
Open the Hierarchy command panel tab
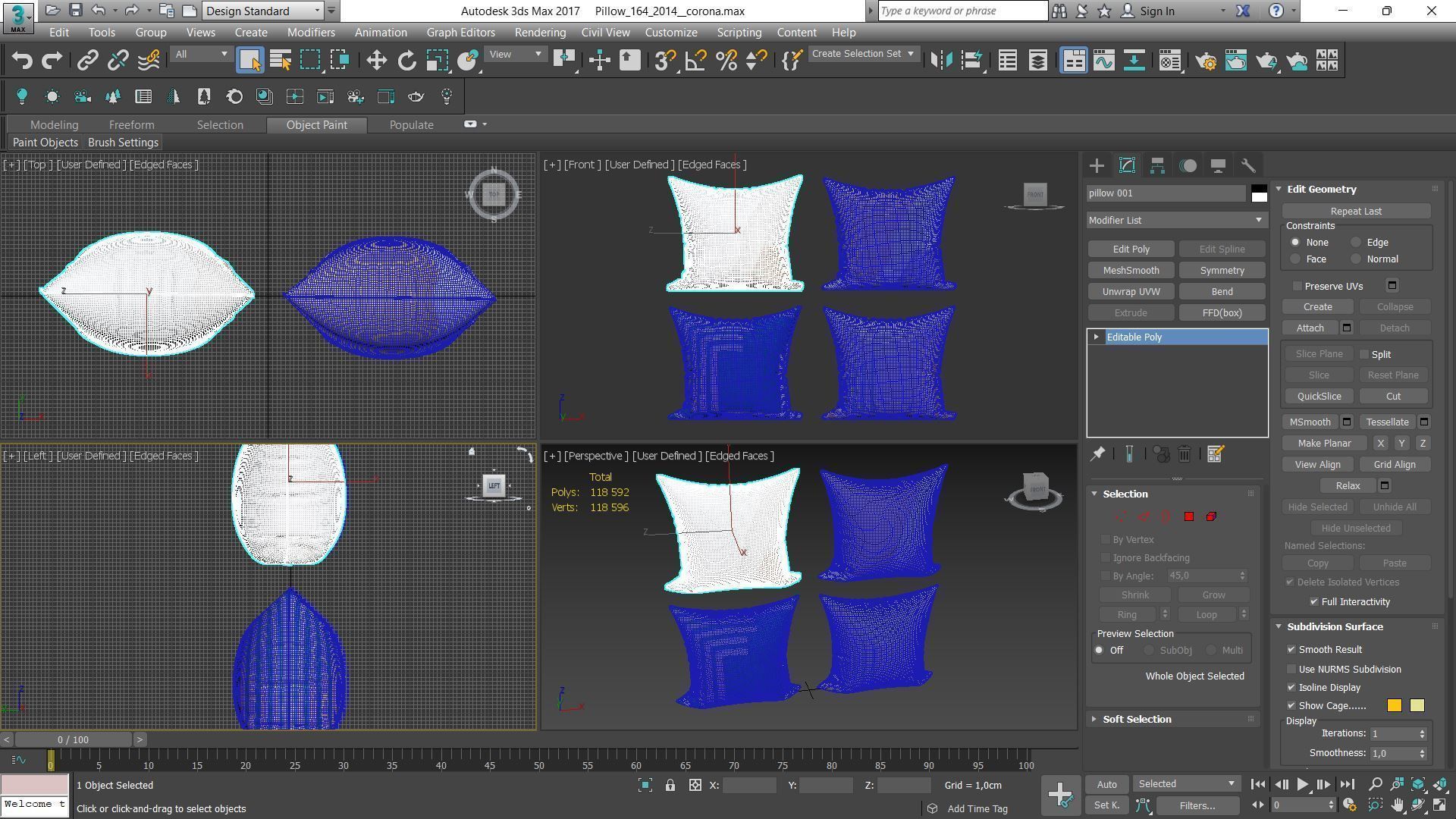1157,165
